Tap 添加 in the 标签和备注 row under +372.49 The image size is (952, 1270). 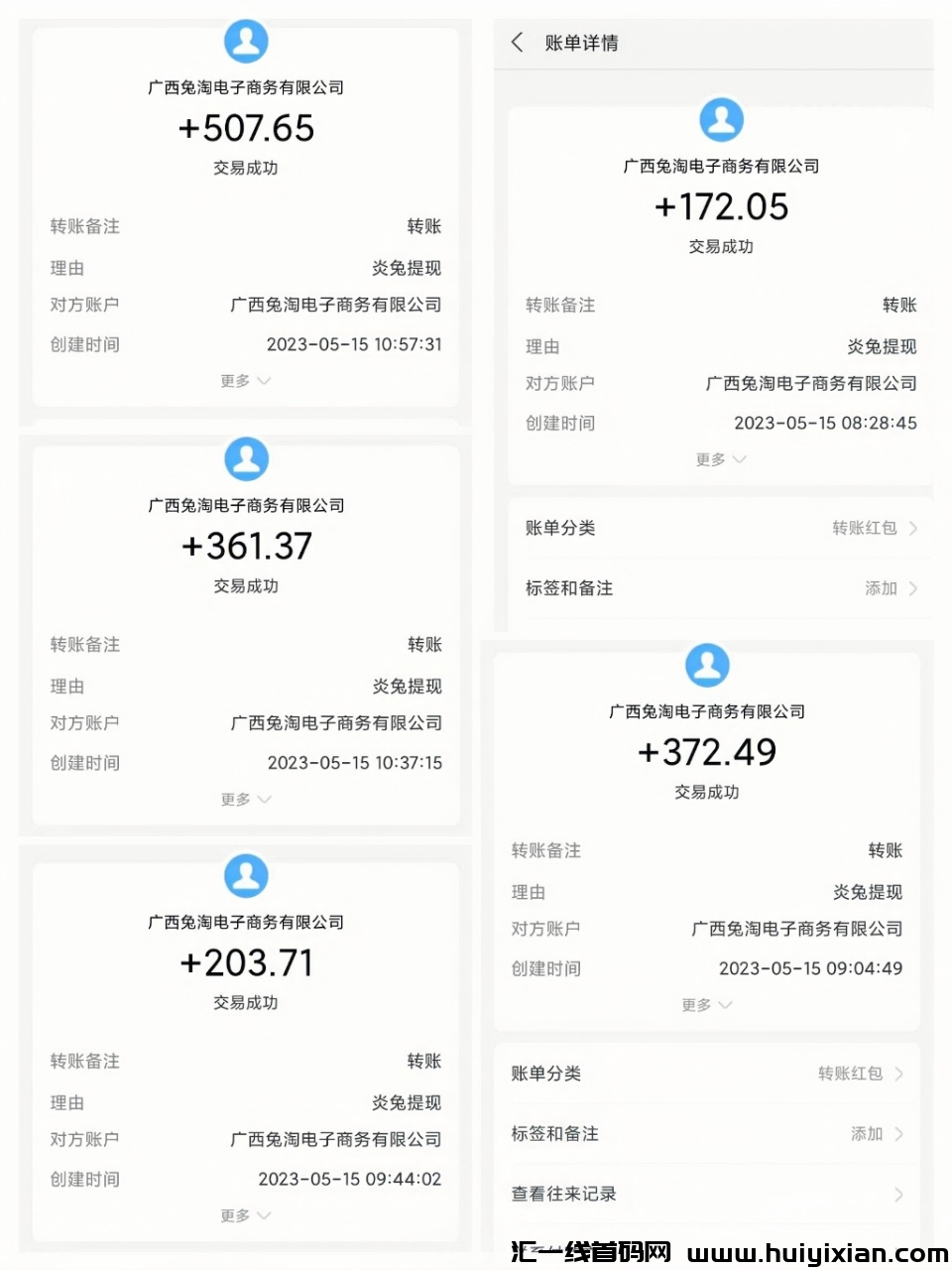[867, 1134]
